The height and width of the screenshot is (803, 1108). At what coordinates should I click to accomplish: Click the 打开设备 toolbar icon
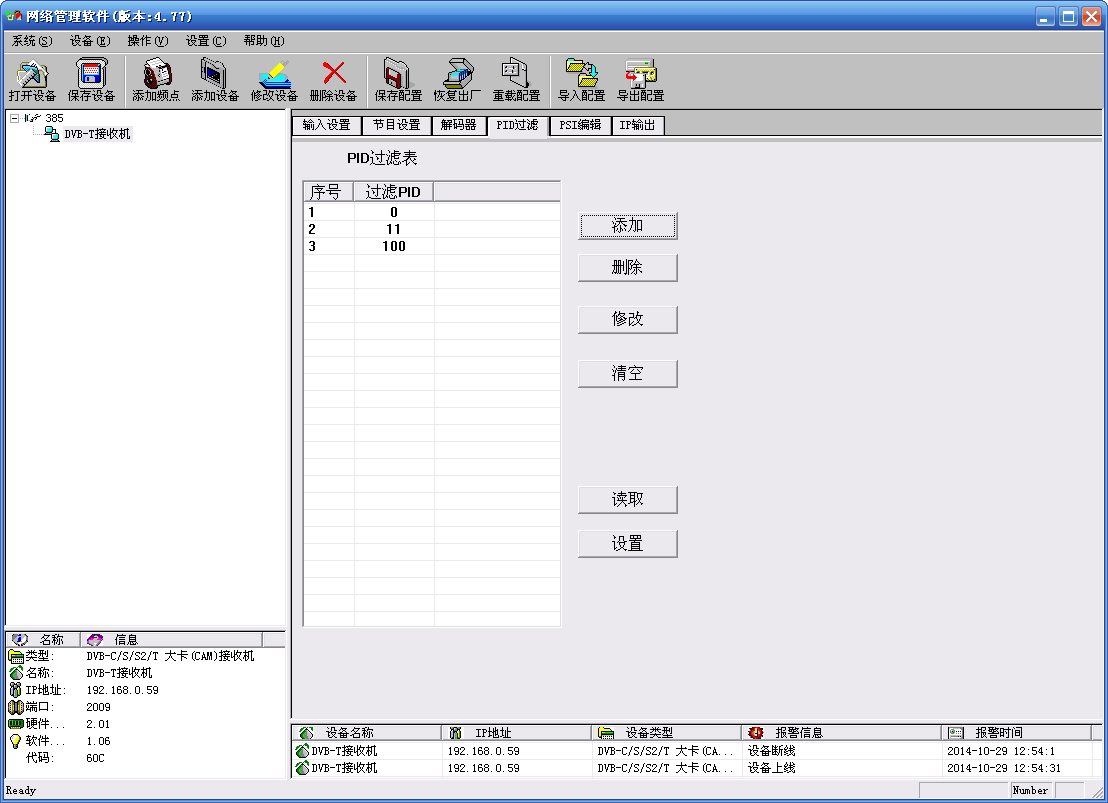[x=33, y=80]
